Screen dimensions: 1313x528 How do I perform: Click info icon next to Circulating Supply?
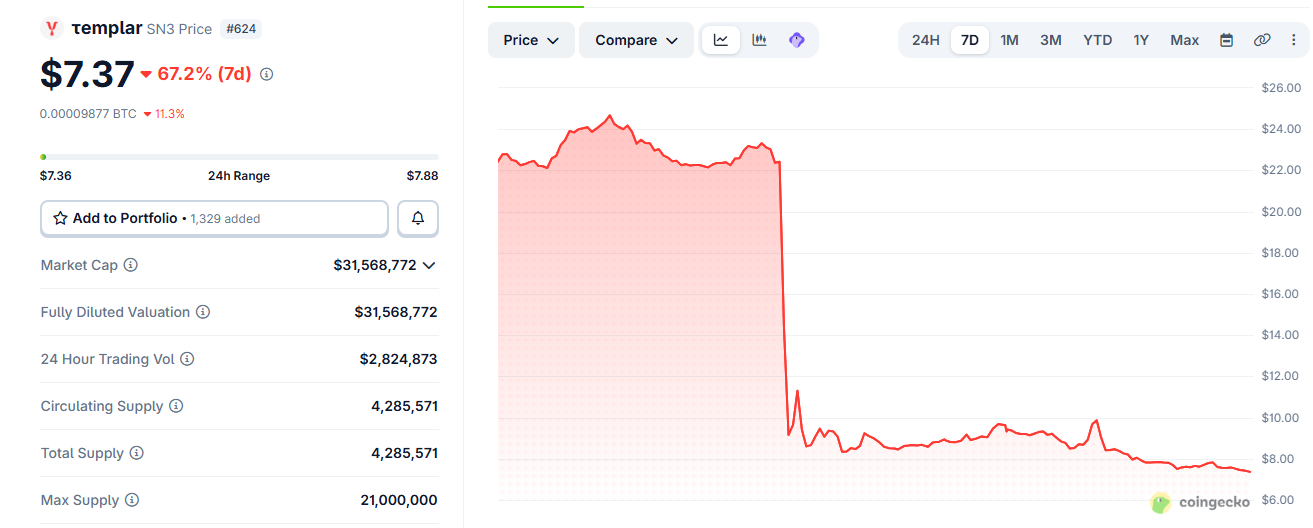click(x=176, y=406)
